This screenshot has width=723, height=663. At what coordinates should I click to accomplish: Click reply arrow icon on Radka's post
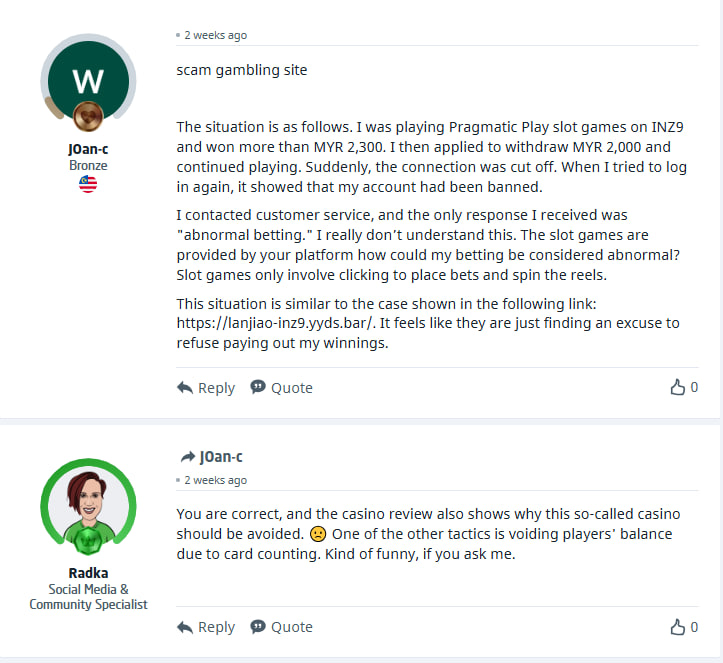pos(184,627)
